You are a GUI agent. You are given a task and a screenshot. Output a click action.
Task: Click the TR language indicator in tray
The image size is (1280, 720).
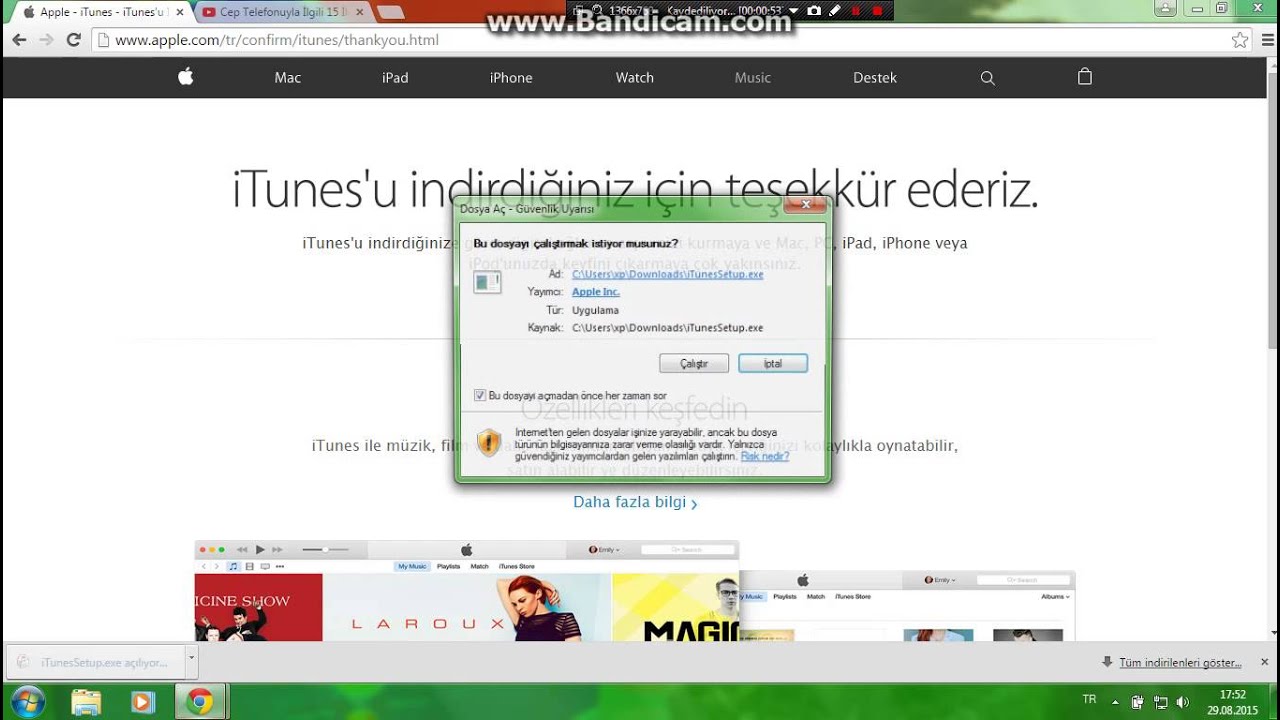pyautogui.click(x=1089, y=700)
